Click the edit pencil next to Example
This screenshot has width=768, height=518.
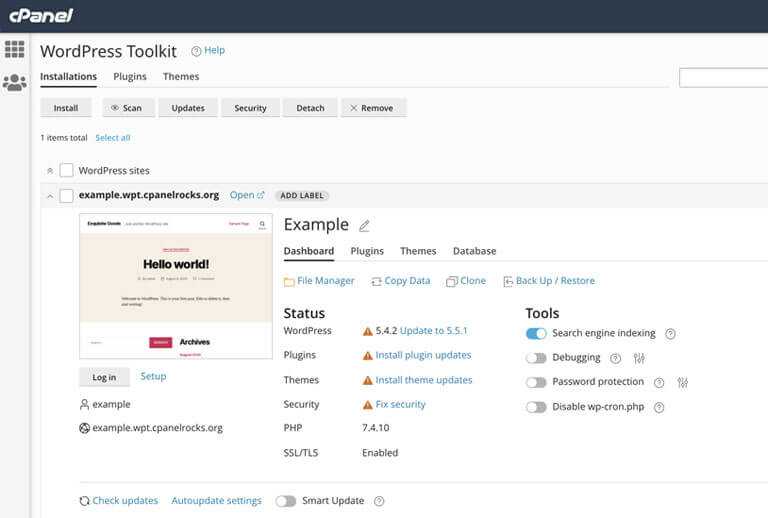364,226
